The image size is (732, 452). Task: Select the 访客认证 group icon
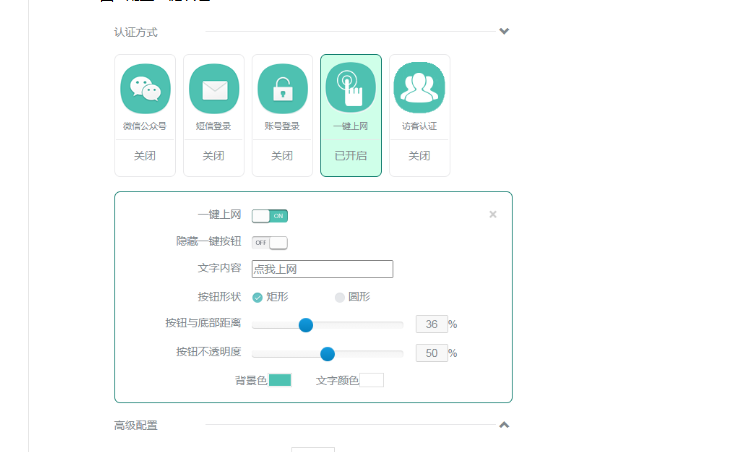(419, 89)
